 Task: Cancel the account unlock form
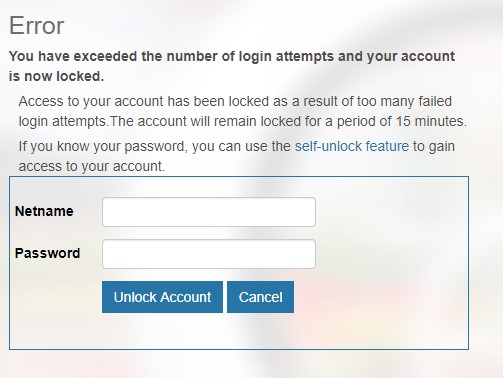coord(260,297)
